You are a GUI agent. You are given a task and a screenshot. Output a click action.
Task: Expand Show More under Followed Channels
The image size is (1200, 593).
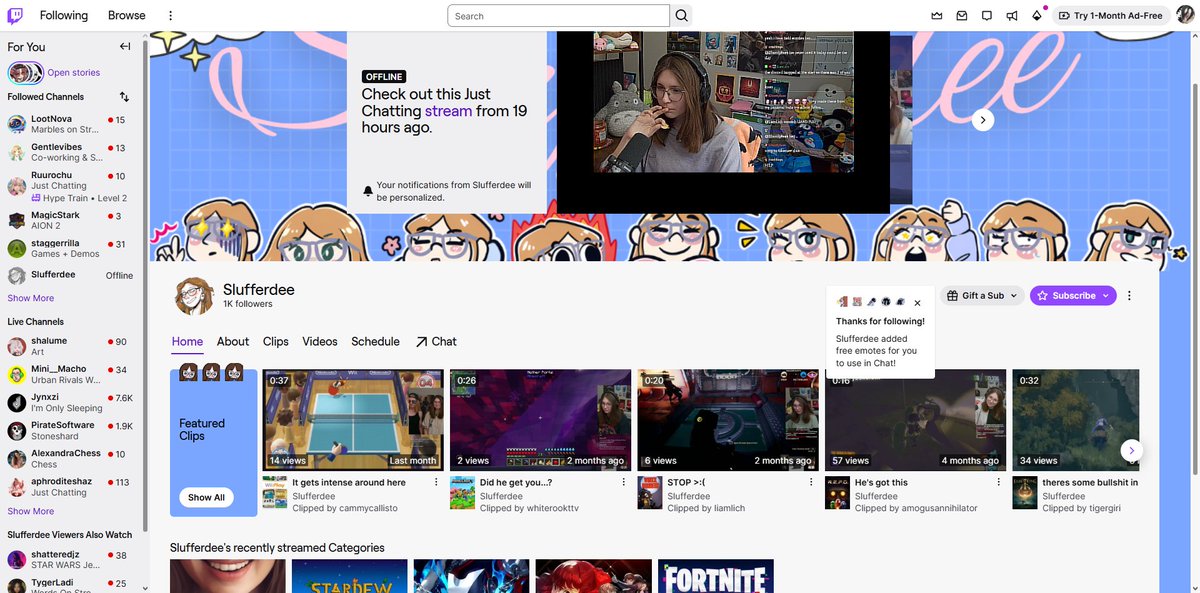(31, 298)
